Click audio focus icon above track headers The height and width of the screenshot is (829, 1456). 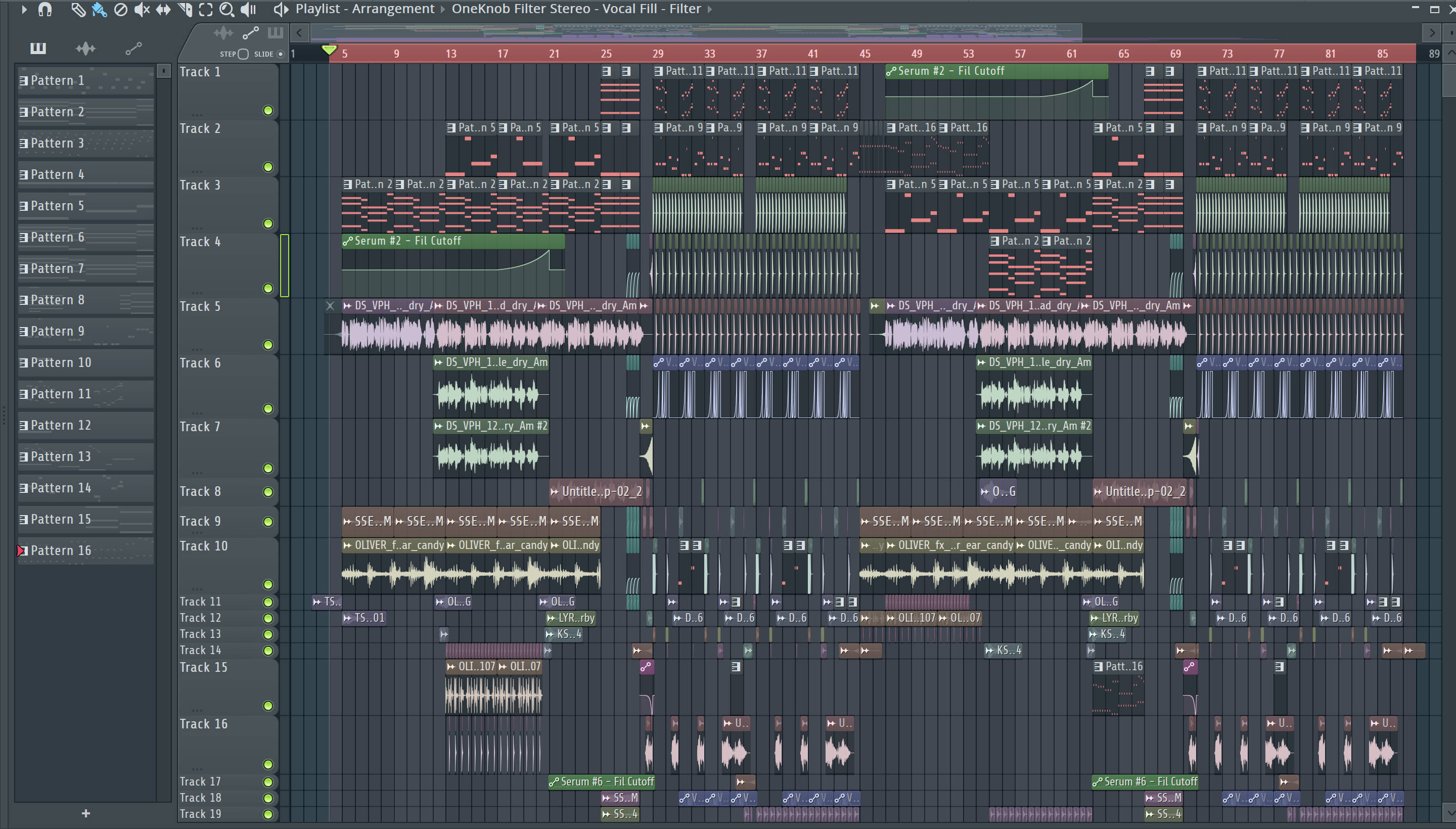pos(222,33)
